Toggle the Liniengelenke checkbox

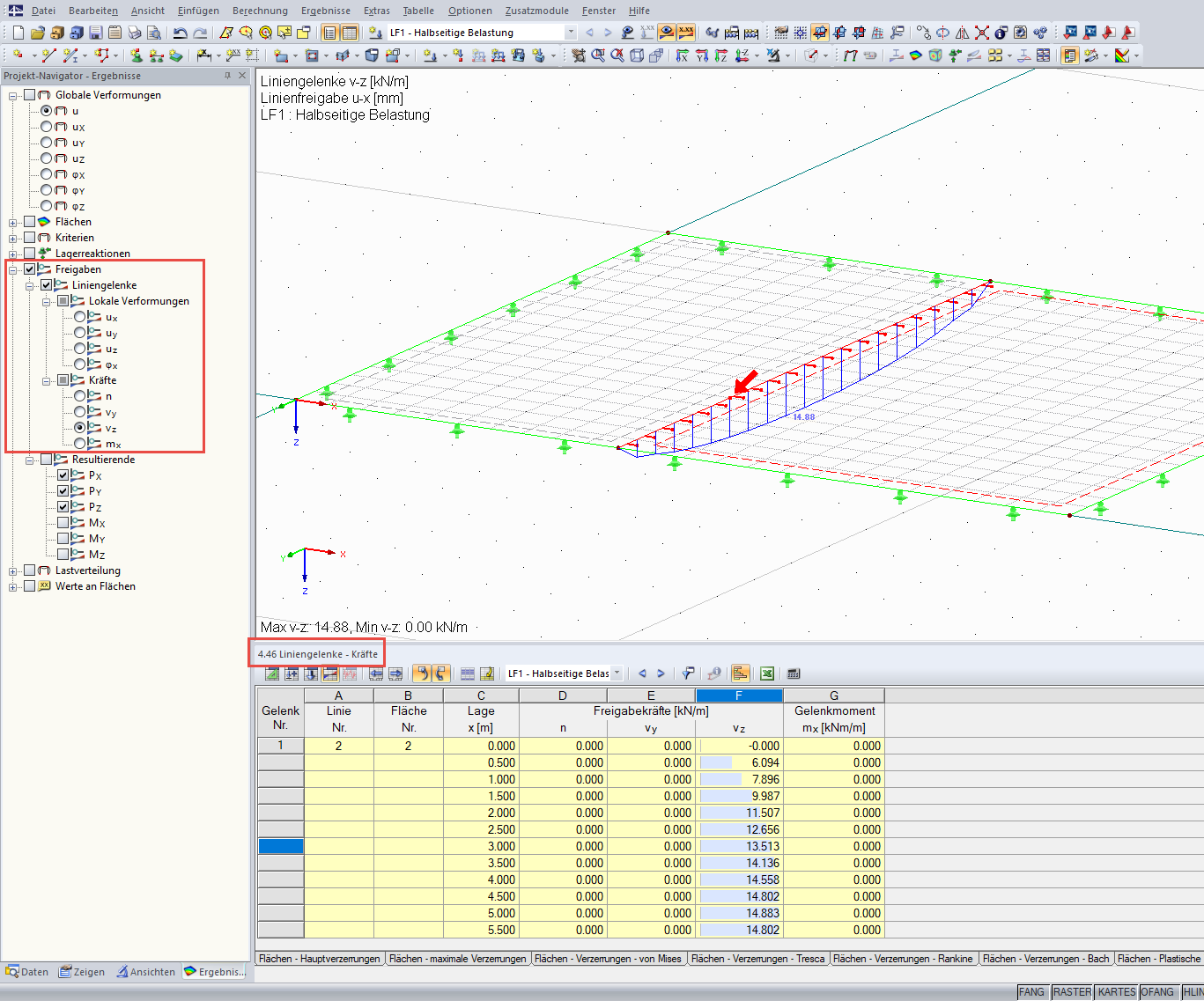tap(47, 285)
